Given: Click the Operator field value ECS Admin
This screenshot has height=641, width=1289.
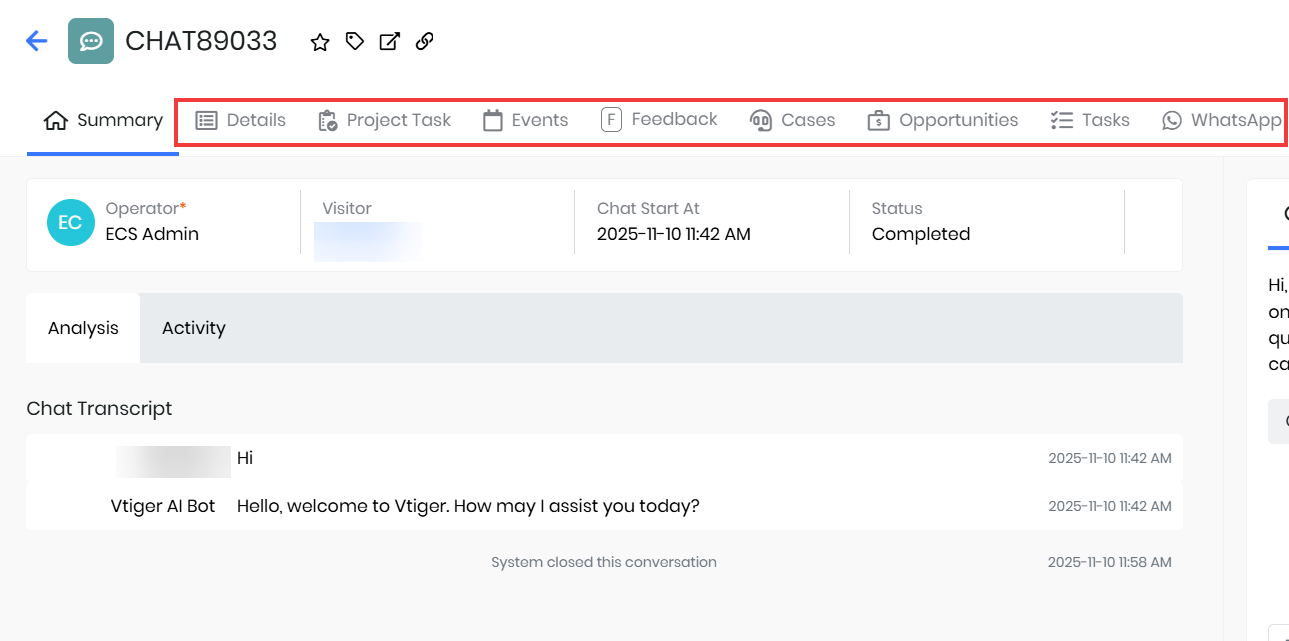Looking at the screenshot, I should [x=152, y=234].
